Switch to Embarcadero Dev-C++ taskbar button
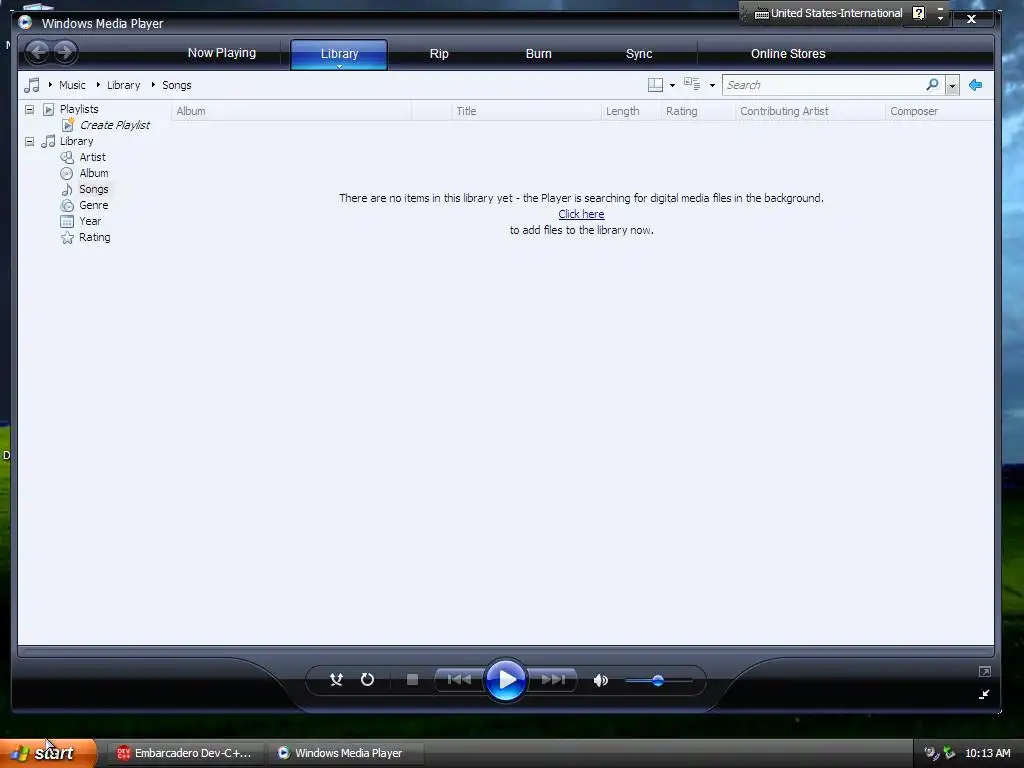This screenshot has height=768, width=1024. click(x=184, y=753)
